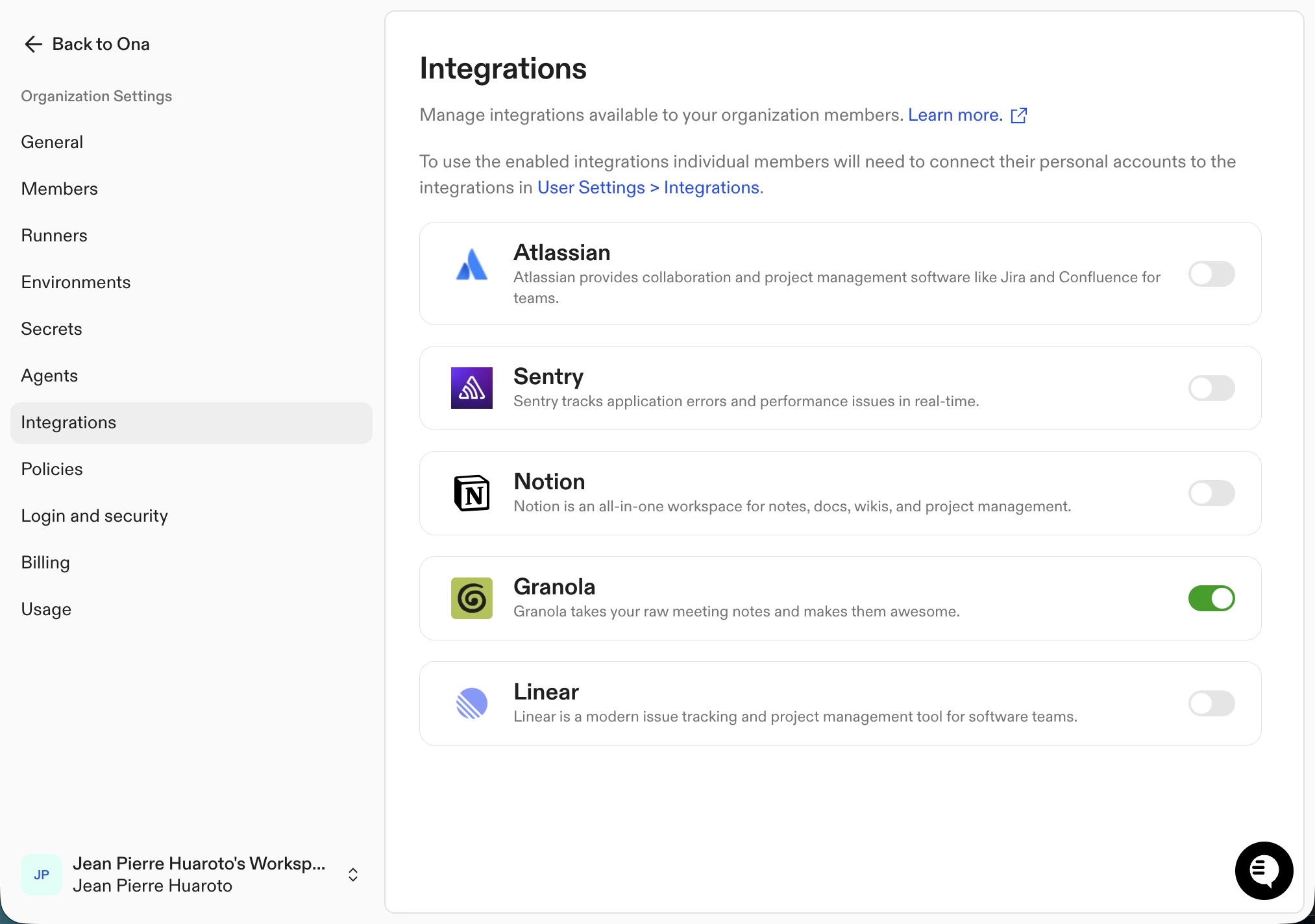Click the back arrow next to Back to Ona
Screen dimensions: 1315x924
(x=33, y=43)
